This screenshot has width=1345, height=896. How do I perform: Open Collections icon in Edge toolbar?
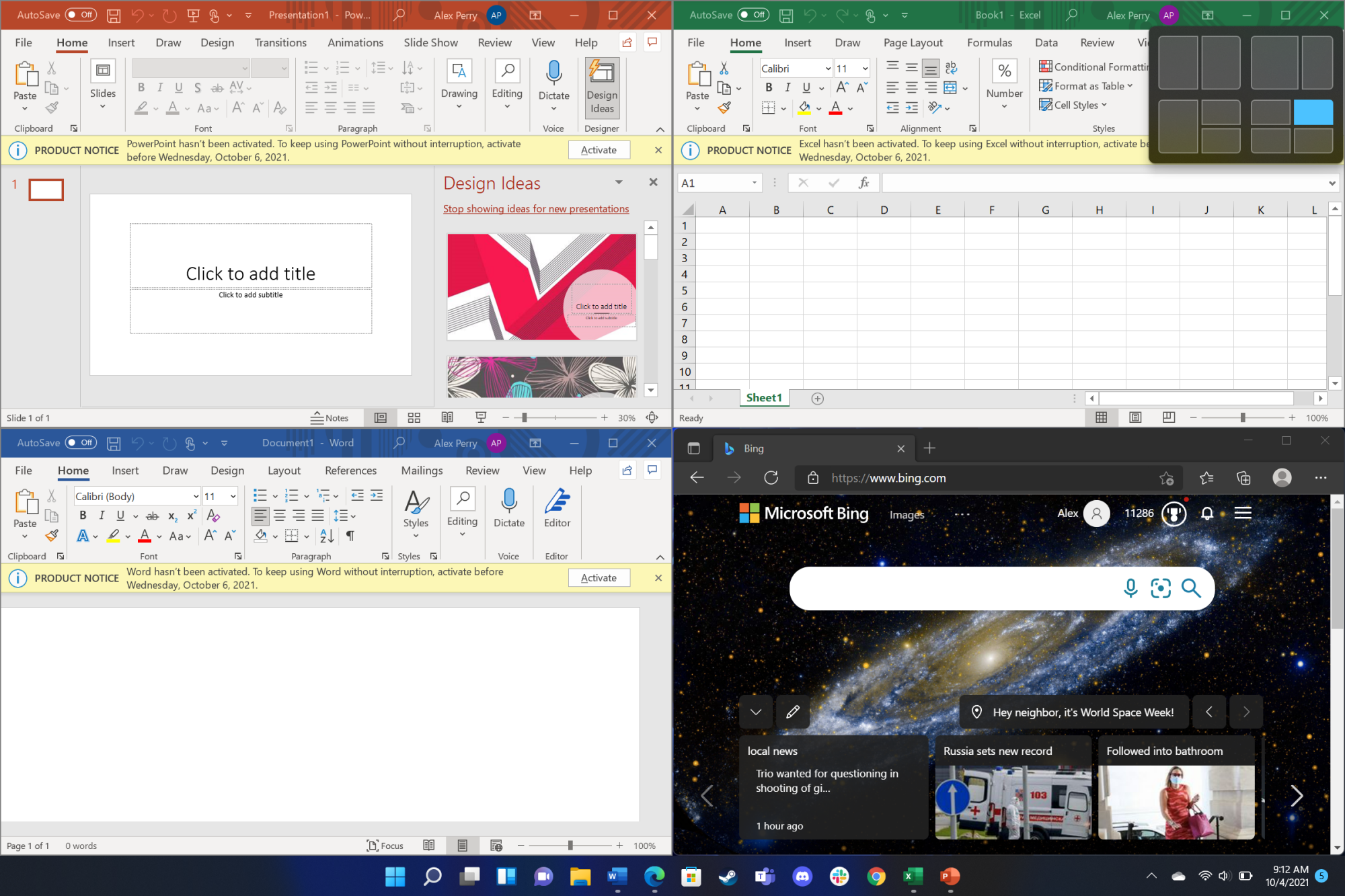[1243, 478]
